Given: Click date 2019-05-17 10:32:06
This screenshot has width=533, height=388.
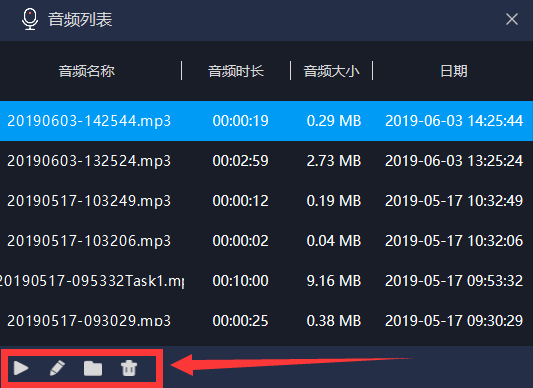Looking at the screenshot, I should pos(454,241).
